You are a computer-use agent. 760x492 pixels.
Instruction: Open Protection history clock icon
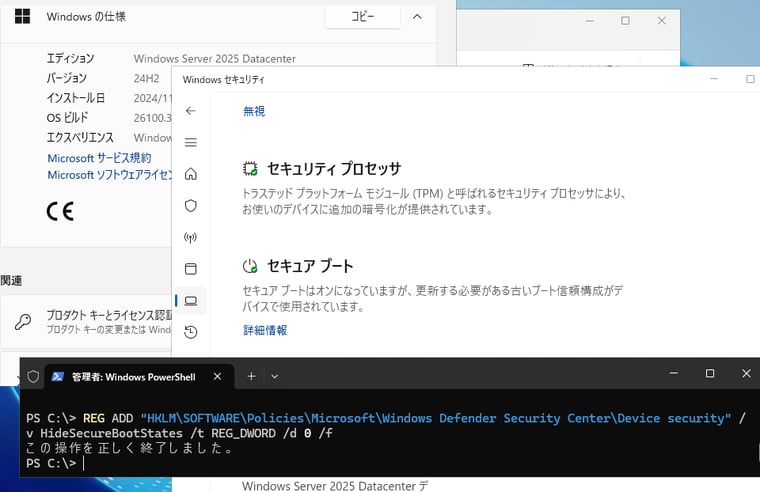click(x=190, y=332)
